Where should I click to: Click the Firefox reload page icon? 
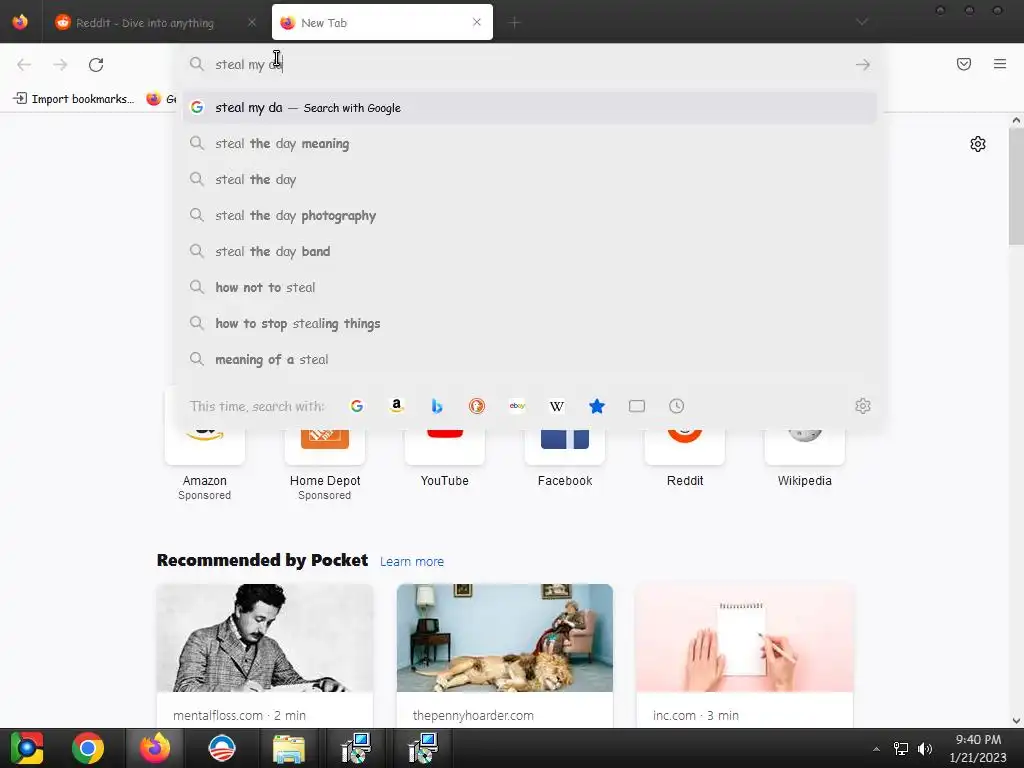96,65
